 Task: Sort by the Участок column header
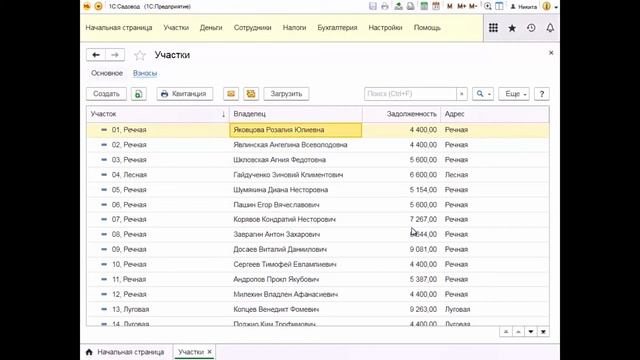[x=158, y=114]
